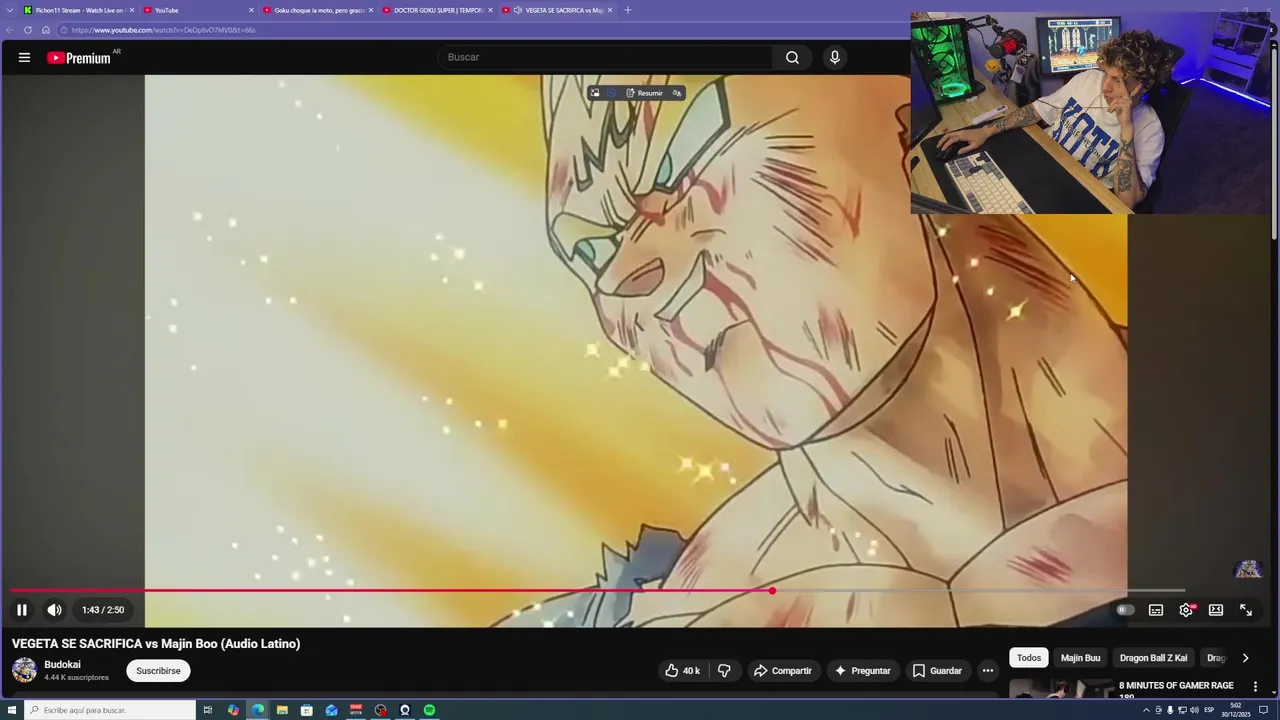The height and width of the screenshot is (720, 1280).
Task: Click the browser home button
Action: pyautogui.click(x=46, y=30)
